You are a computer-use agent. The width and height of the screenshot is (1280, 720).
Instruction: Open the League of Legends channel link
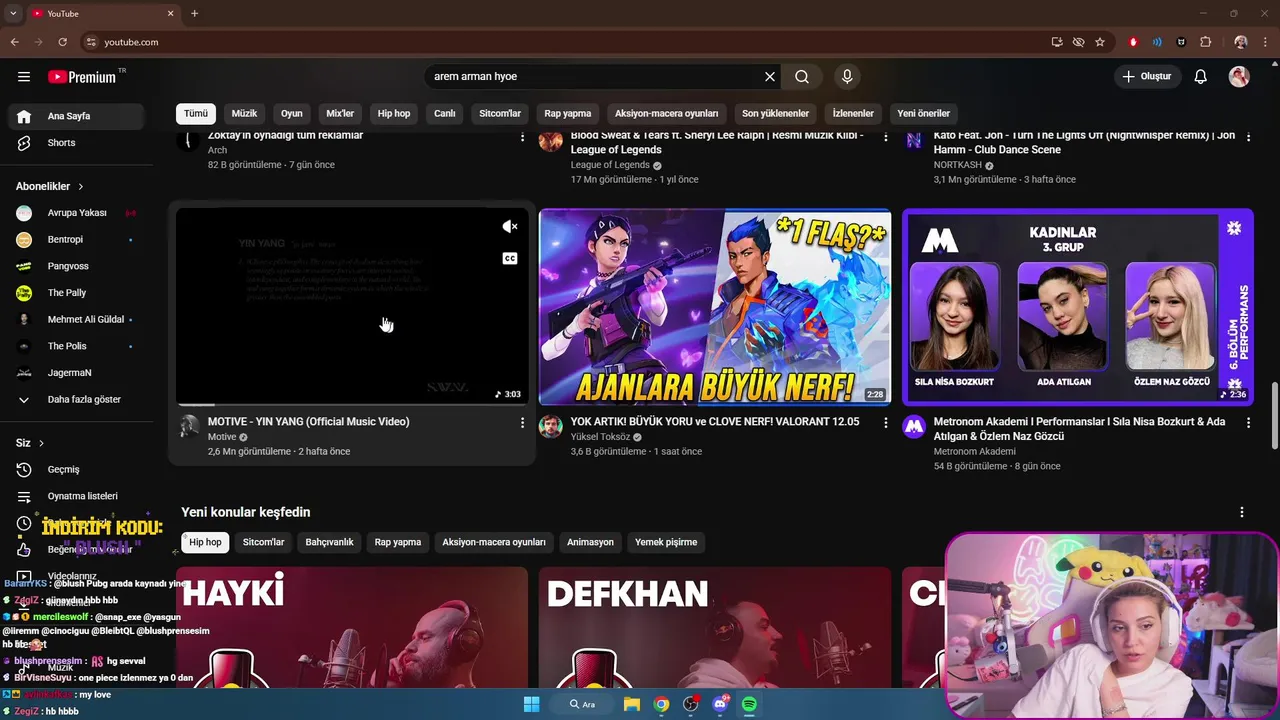(x=610, y=165)
